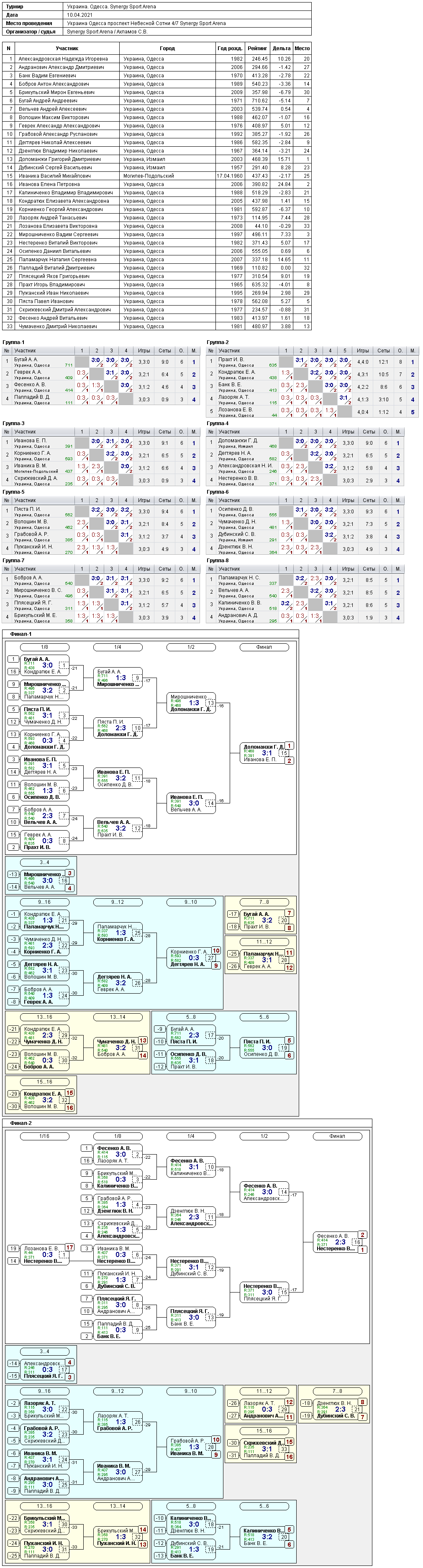The image size is (423, 1568).
Task: Click the 'Рейтинг' column header in participants list
Action: (257, 48)
